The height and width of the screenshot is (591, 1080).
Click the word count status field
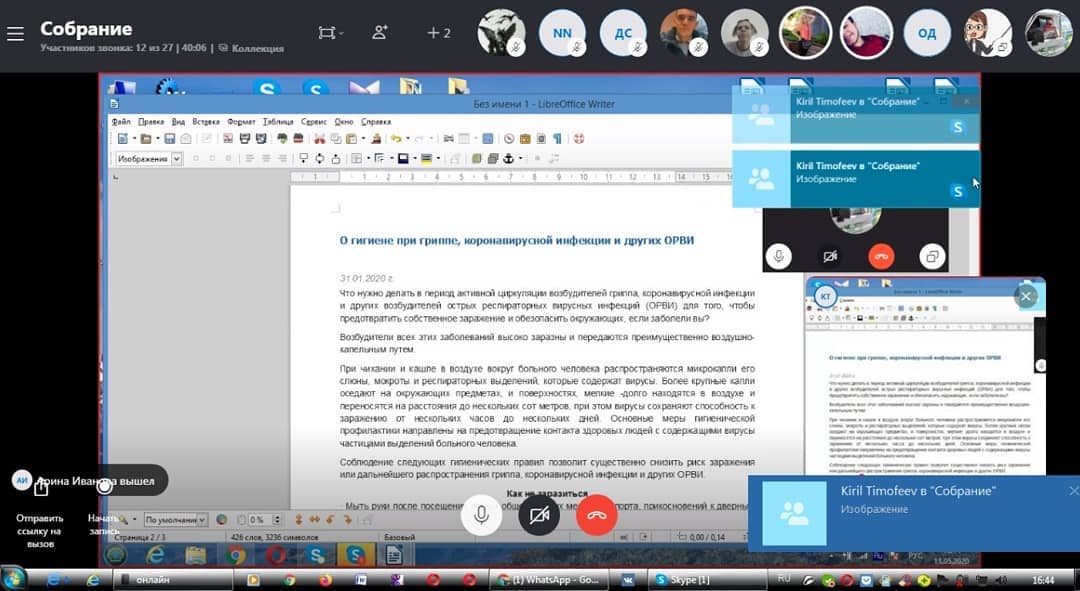pyautogui.click(x=274, y=537)
